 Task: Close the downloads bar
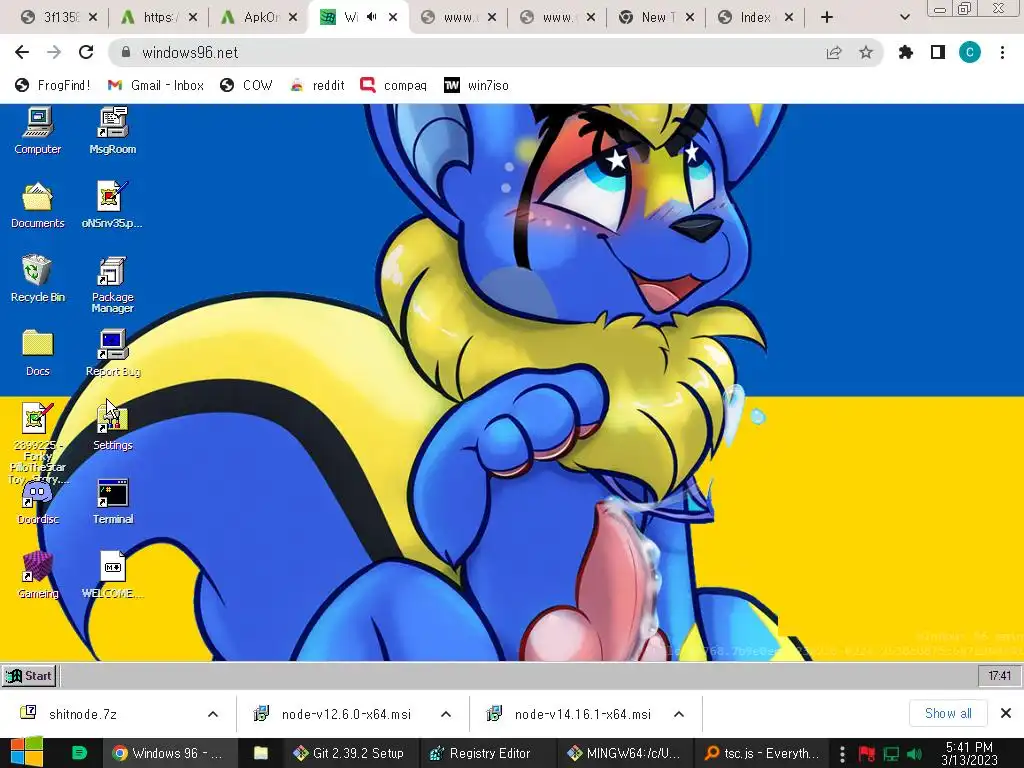click(x=1006, y=713)
